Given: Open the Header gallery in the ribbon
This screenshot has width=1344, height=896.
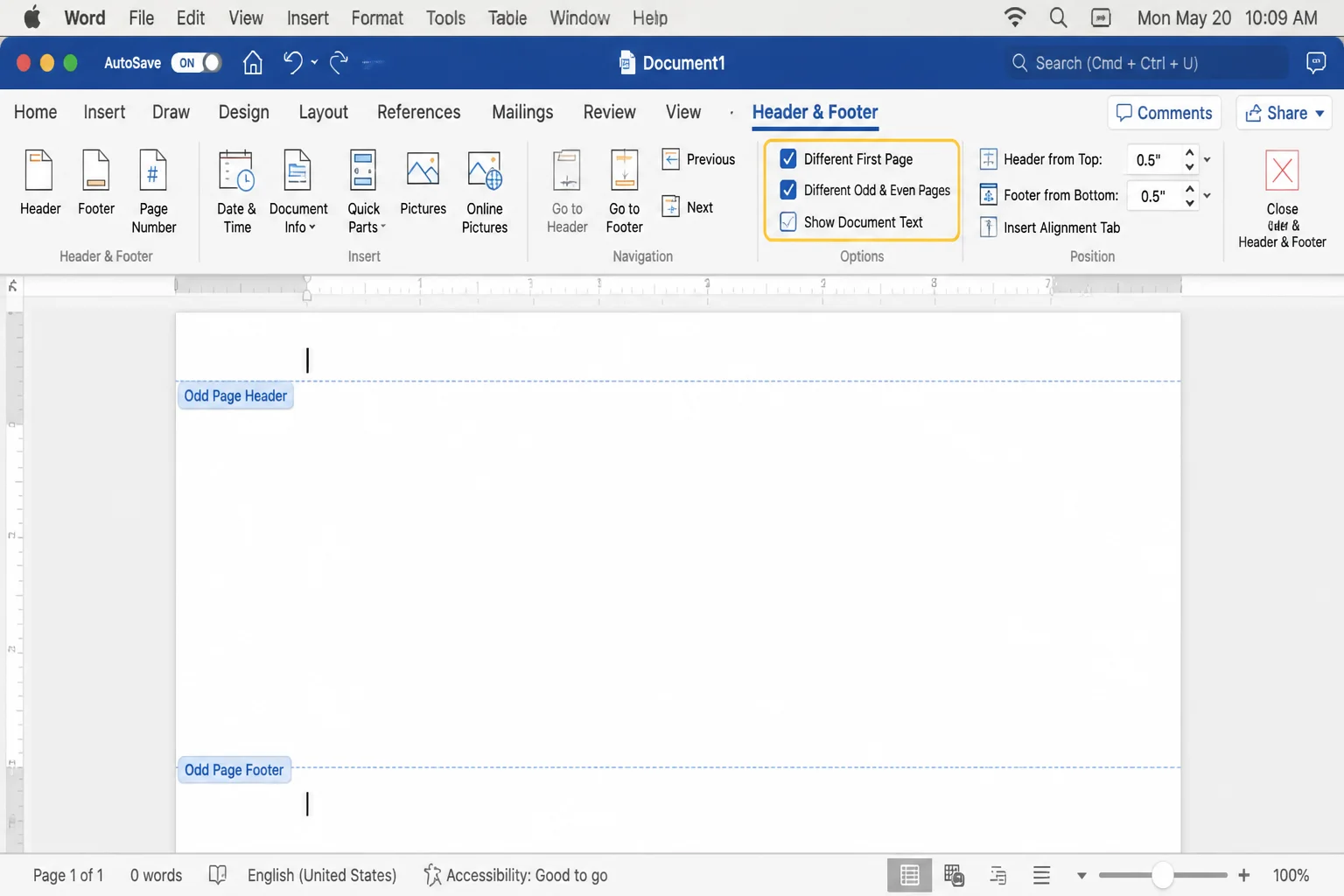Looking at the screenshot, I should pos(40,182).
